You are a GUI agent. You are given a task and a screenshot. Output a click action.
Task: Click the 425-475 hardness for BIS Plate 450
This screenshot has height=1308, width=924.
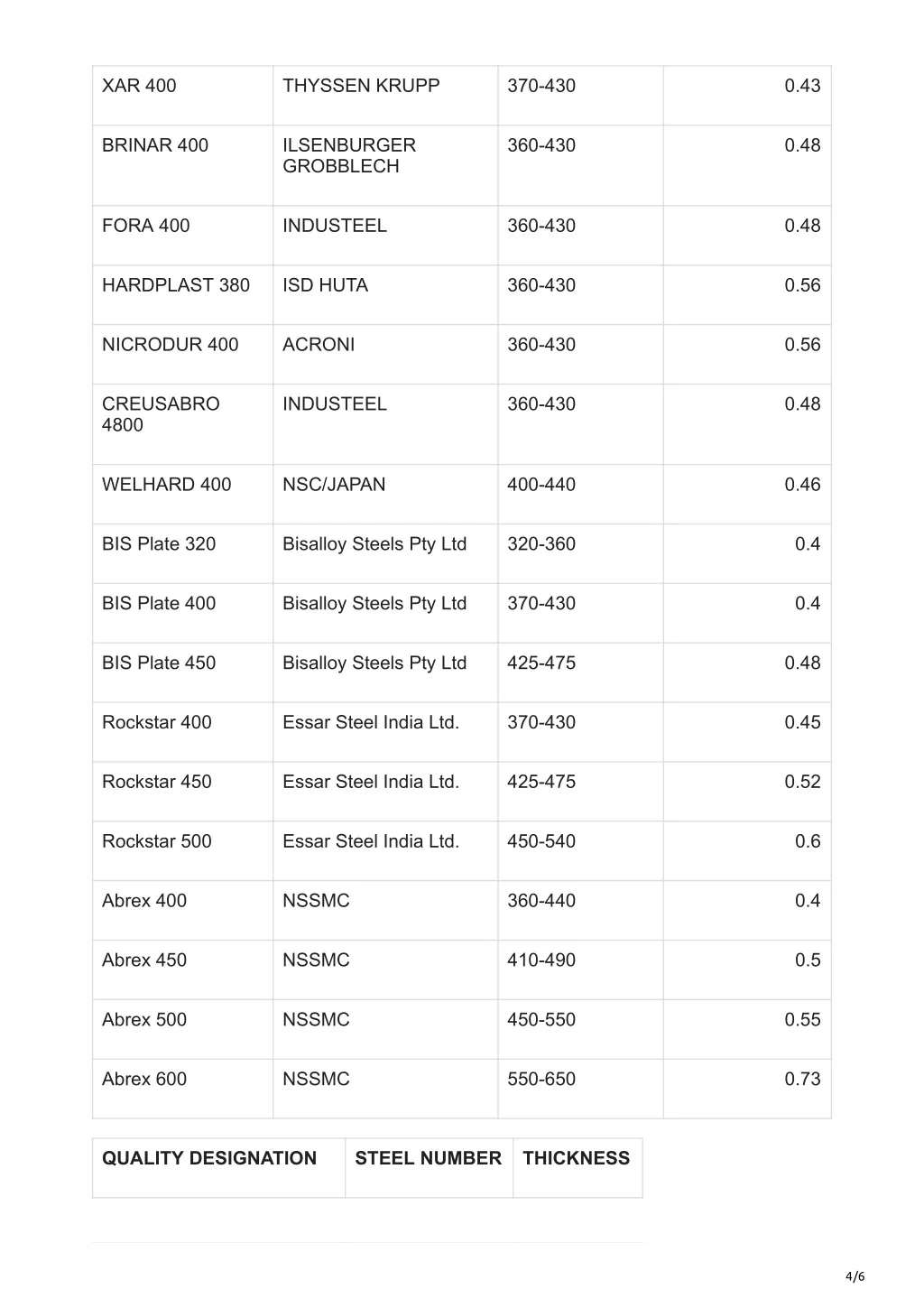[541, 663]
